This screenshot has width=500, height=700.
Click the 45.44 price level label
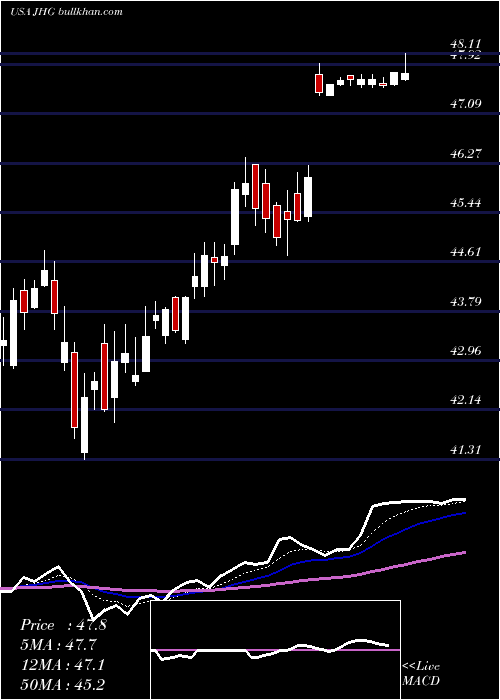[x=466, y=203]
